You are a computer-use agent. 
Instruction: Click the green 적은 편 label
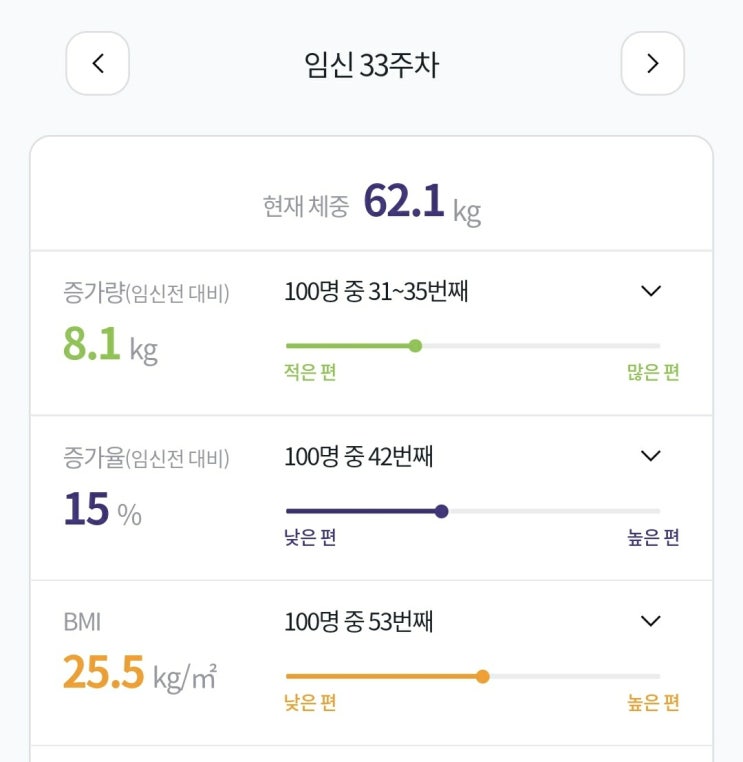click(310, 373)
